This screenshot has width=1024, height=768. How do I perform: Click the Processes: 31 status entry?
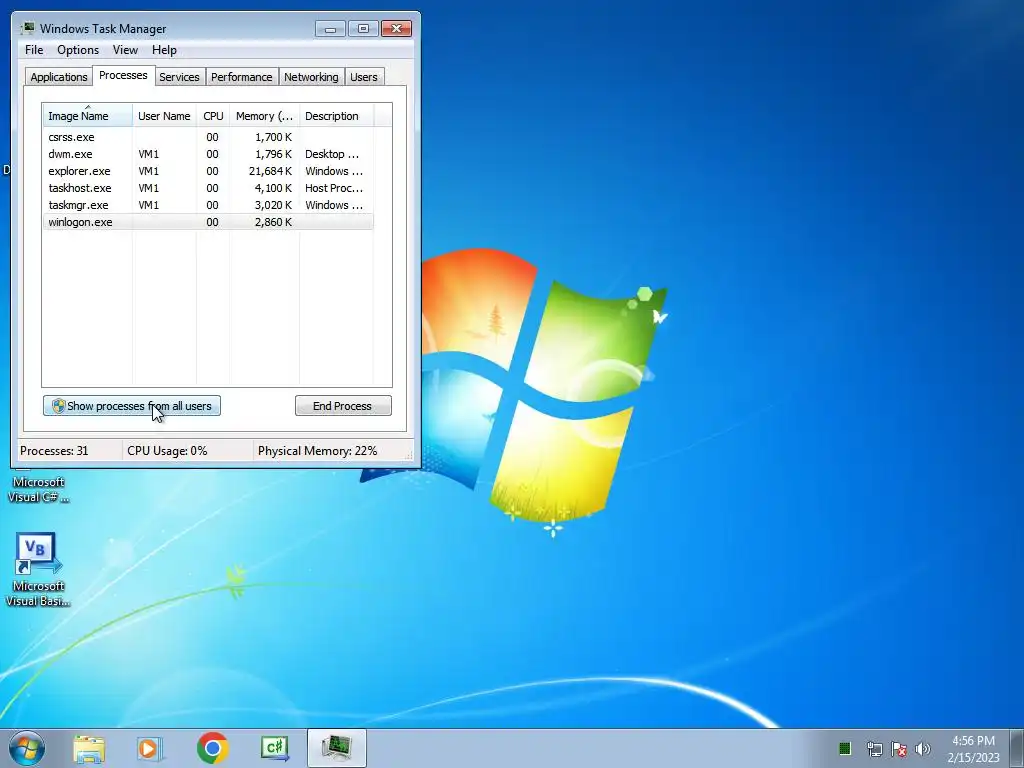point(54,451)
